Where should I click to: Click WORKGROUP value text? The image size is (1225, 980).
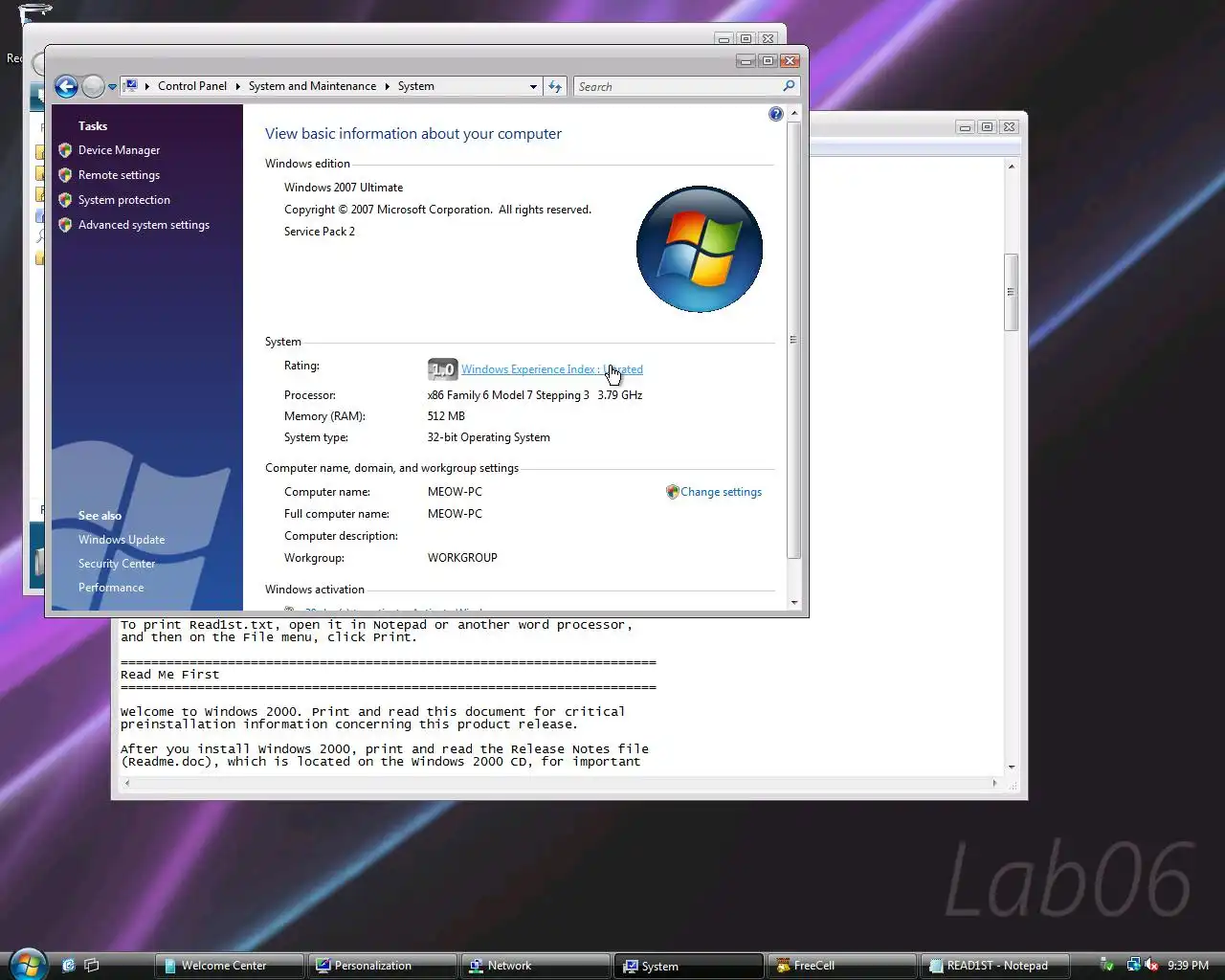click(x=462, y=558)
